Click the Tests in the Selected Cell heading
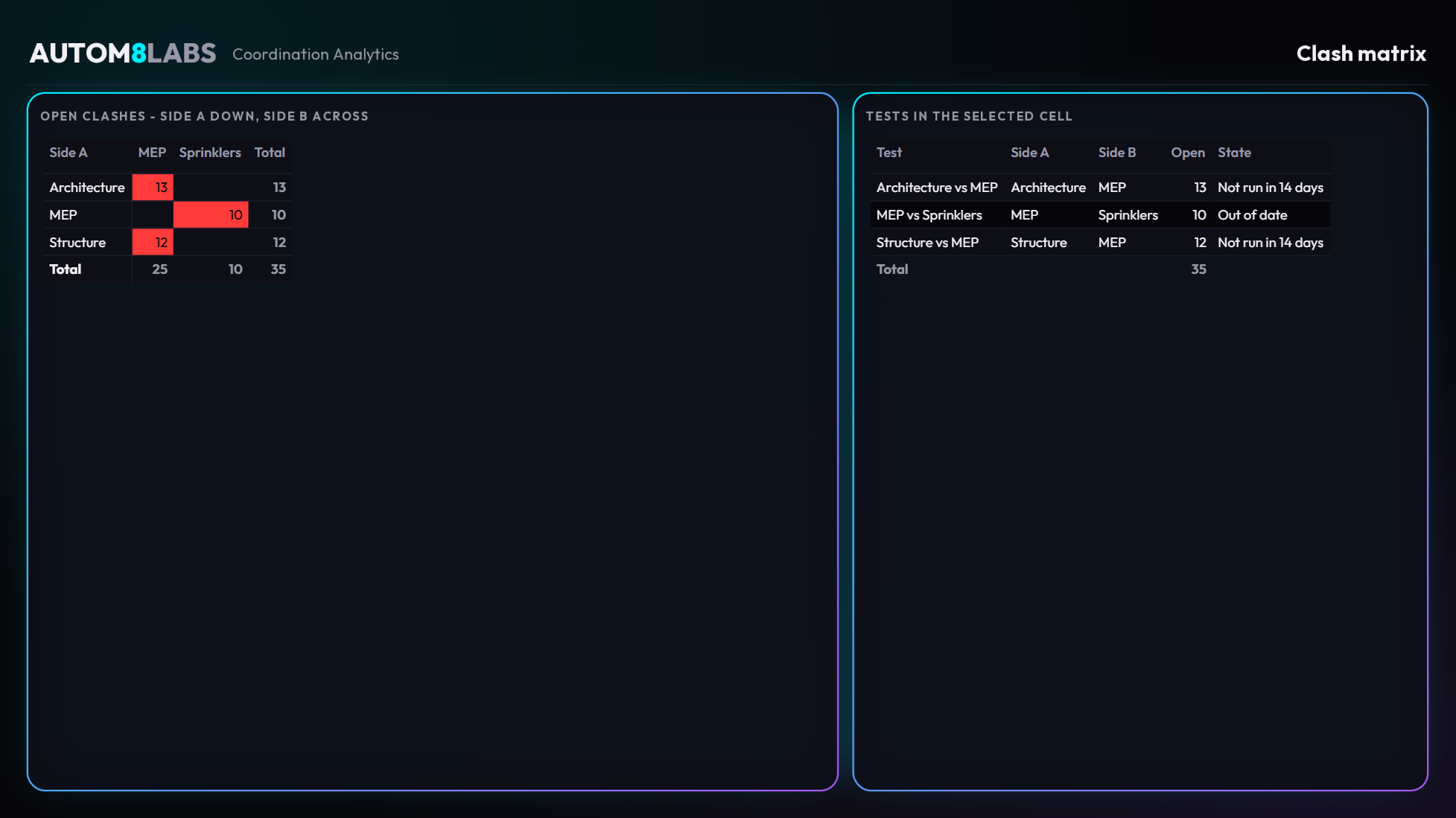This screenshot has height=818, width=1456. [x=969, y=116]
